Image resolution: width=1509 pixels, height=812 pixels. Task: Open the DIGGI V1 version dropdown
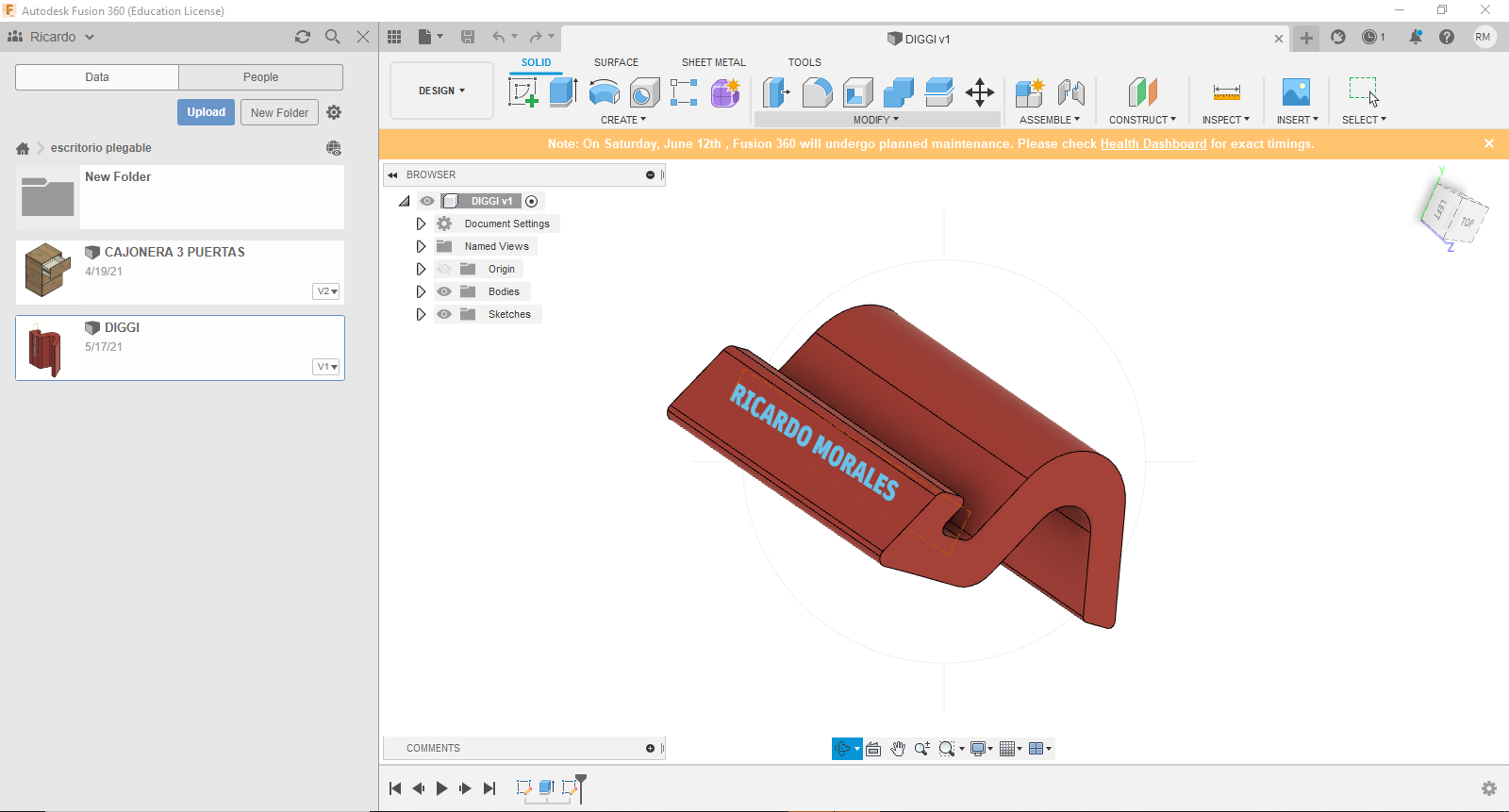[x=326, y=367]
